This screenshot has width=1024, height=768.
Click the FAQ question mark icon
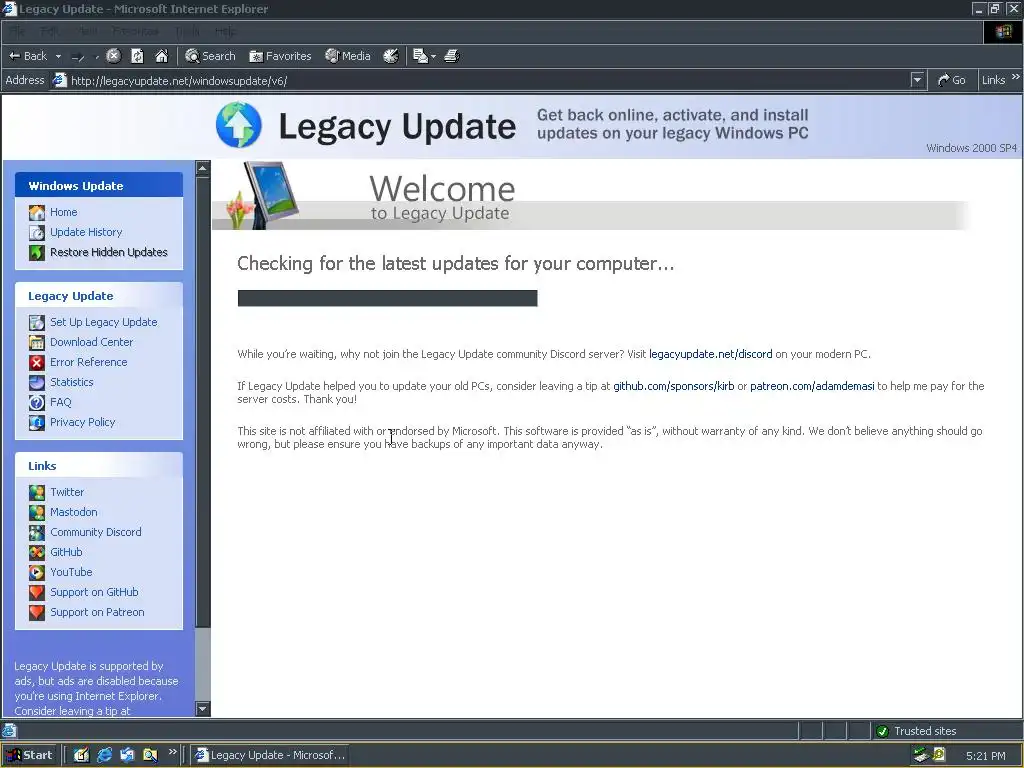[37, 402]
